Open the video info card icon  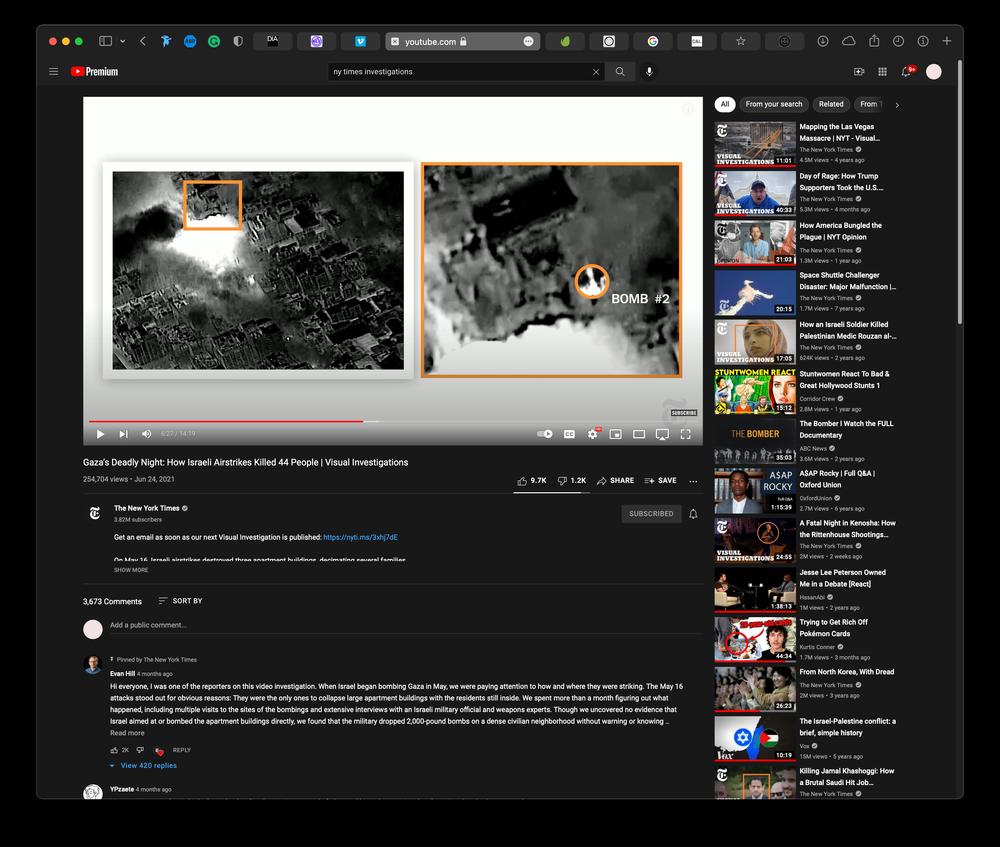(688, 109)
